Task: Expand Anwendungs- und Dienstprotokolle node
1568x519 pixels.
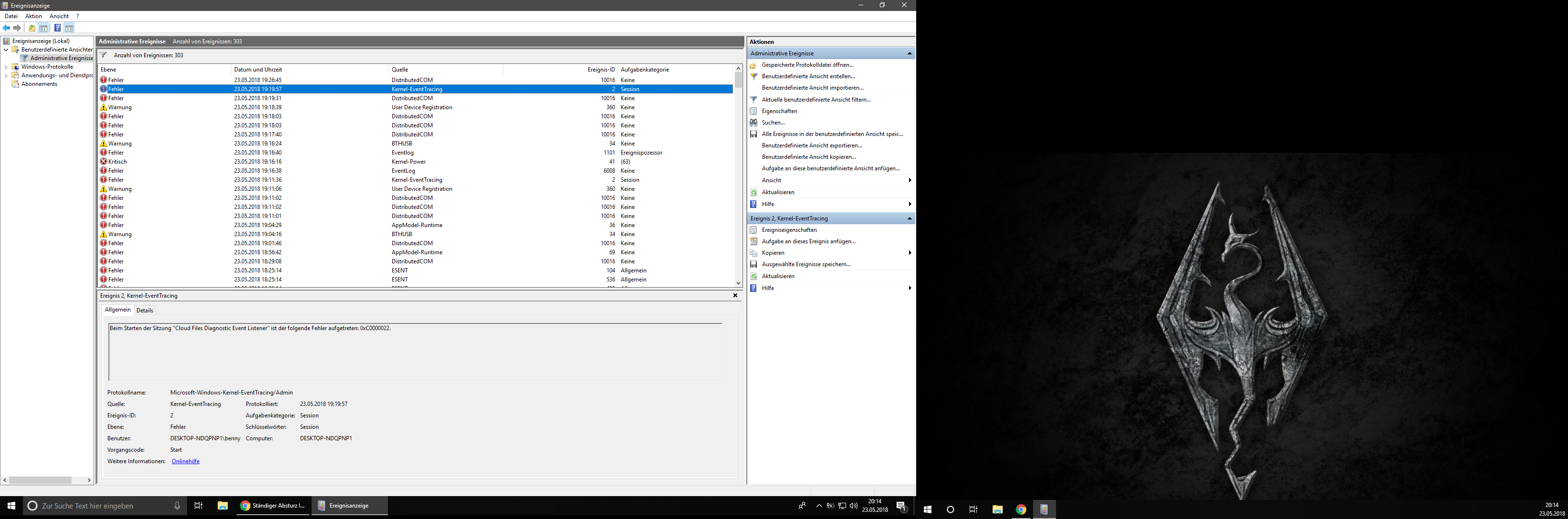Action: 5,75
